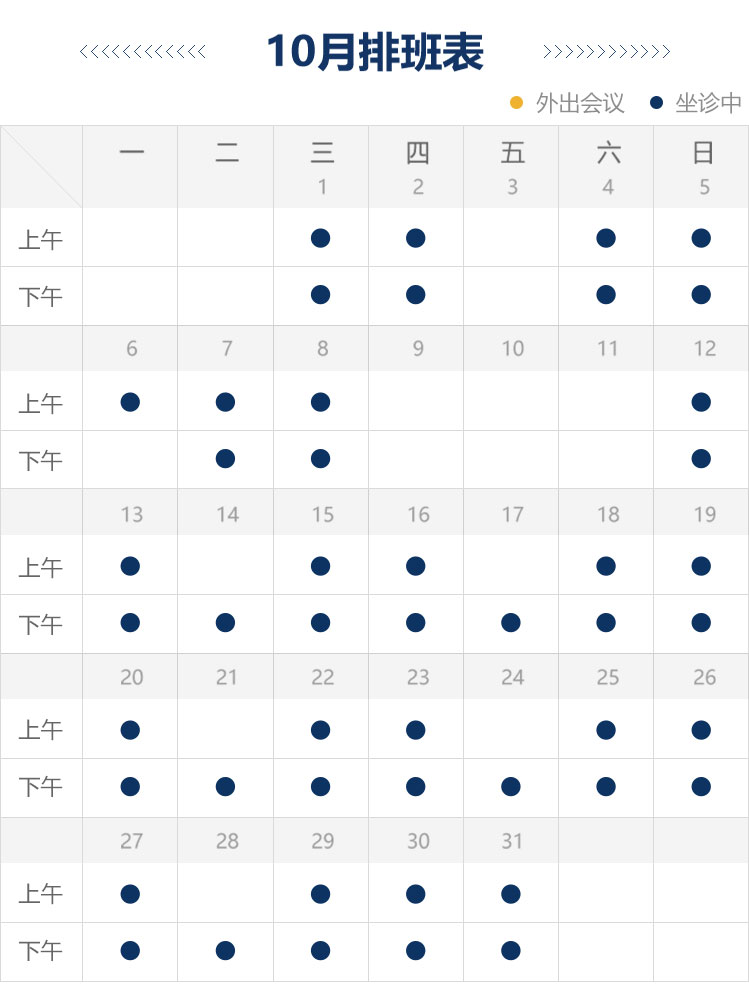Click date 9 in the calendar

(x=418, y=349)
